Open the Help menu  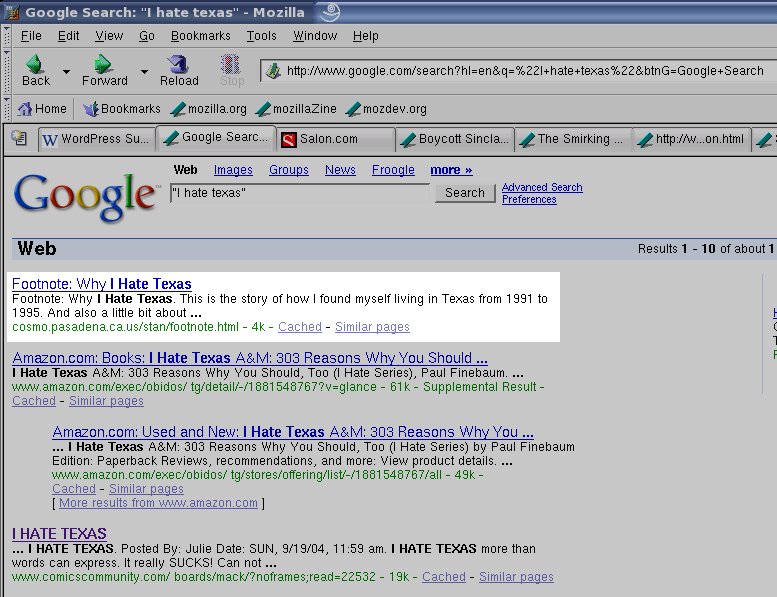click(x=366, y=36)
